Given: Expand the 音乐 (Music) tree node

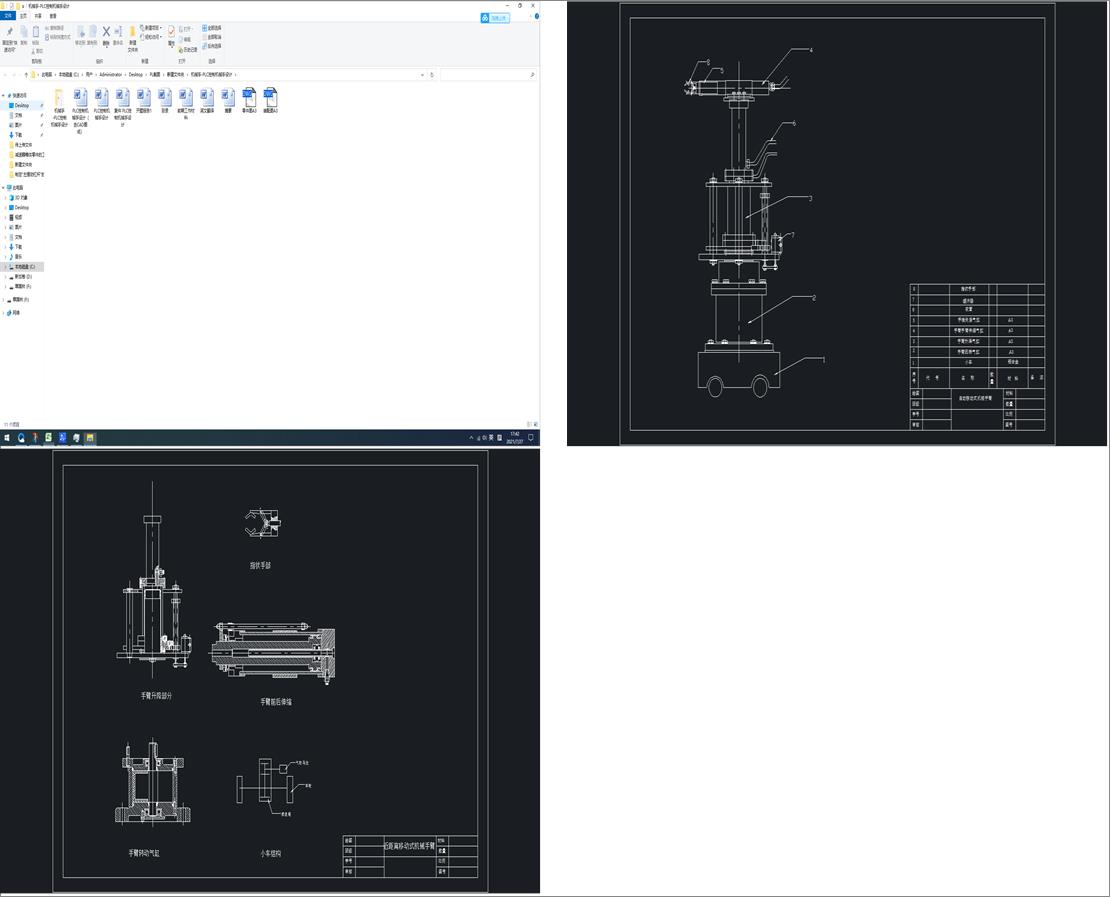Looking at the screenshot, I should click(6, 257).
